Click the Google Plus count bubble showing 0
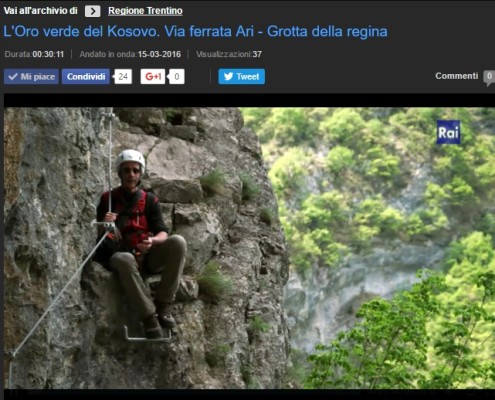The image size is (495, 400). click(176, 77)
